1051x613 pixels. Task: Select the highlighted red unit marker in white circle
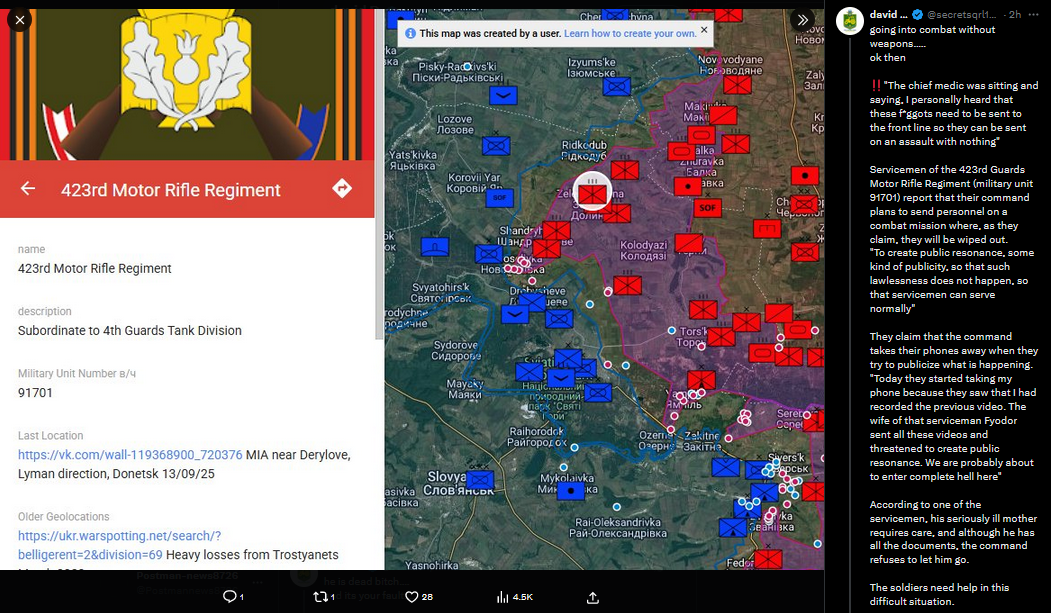pyautogui.click(x=592, y=194)
